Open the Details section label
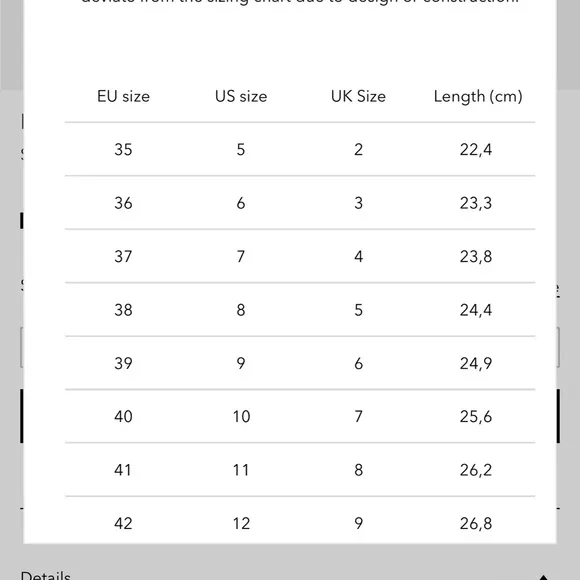This screenshot has height=580, width=580. 45,576
